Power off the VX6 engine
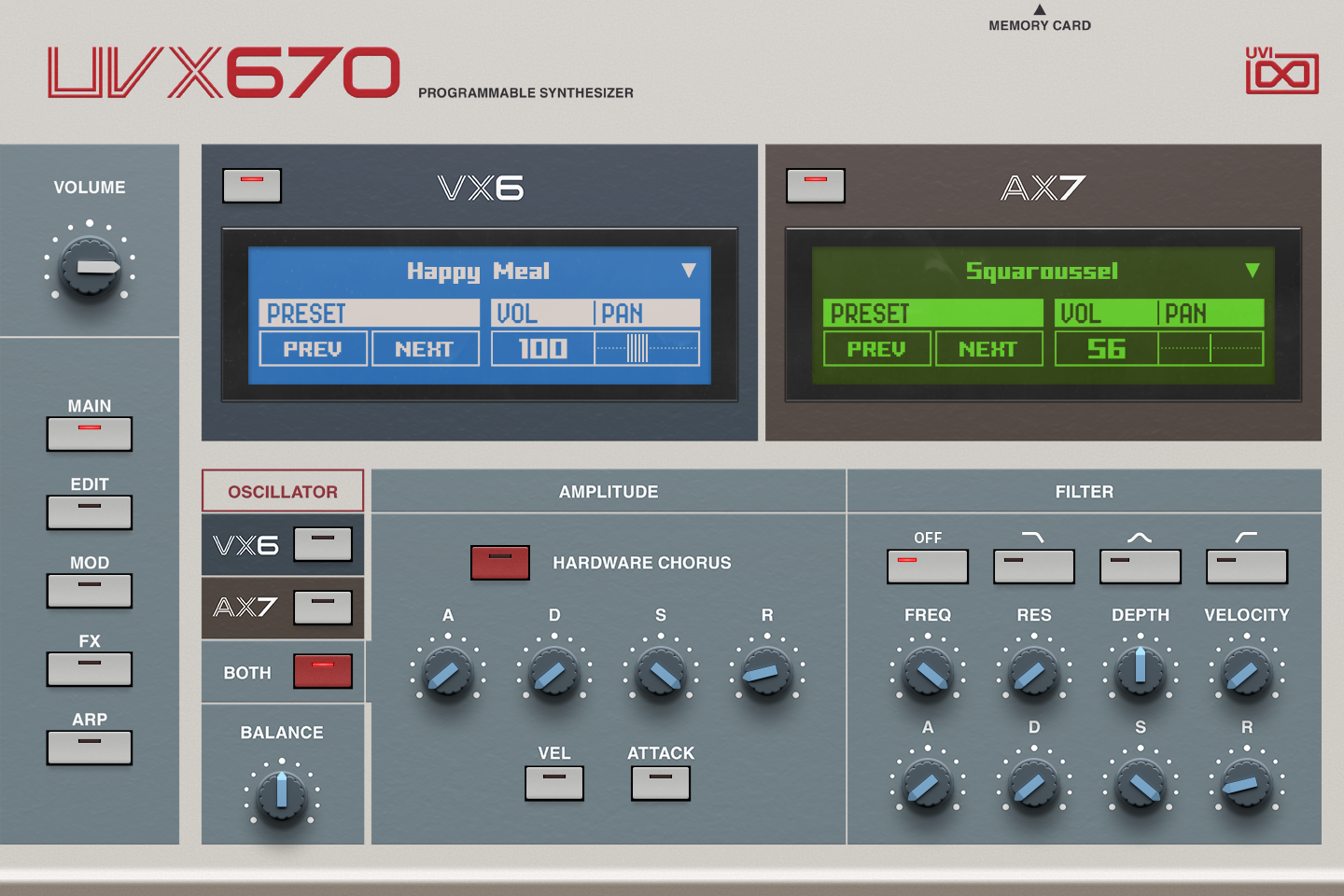 pyautogui.click(x=252, y=186)
